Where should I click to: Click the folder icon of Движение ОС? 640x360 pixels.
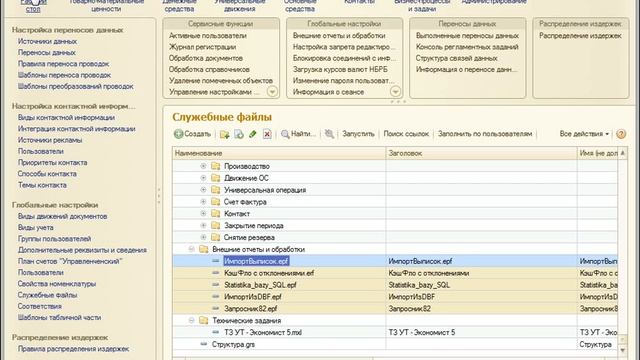(216, 178)
